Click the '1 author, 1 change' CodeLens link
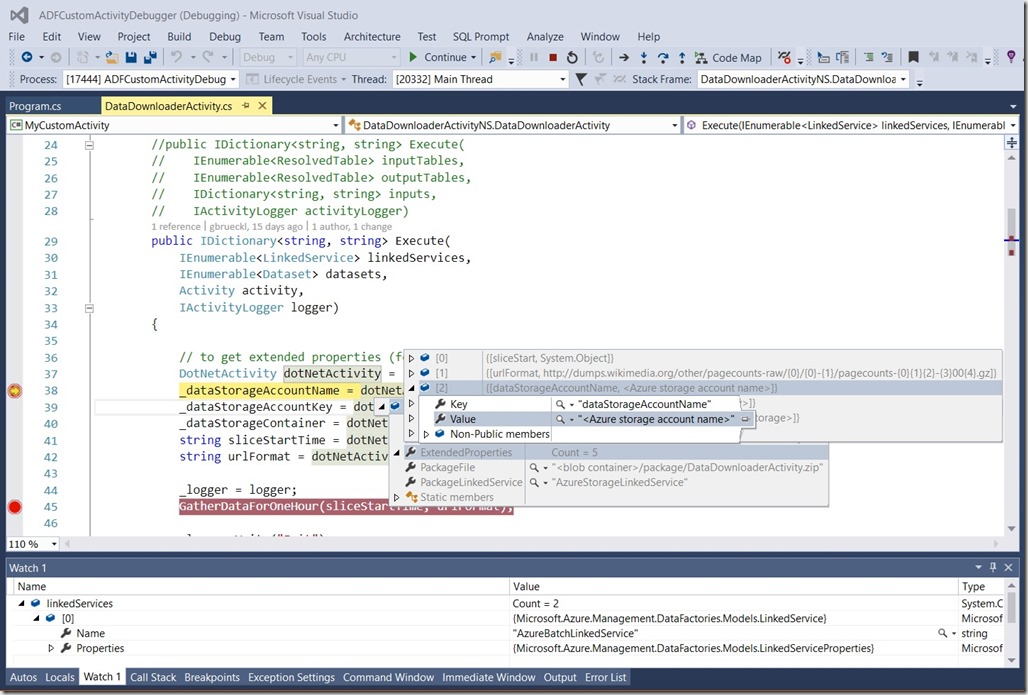1028x695 pixels. click(x=352, y=227)
